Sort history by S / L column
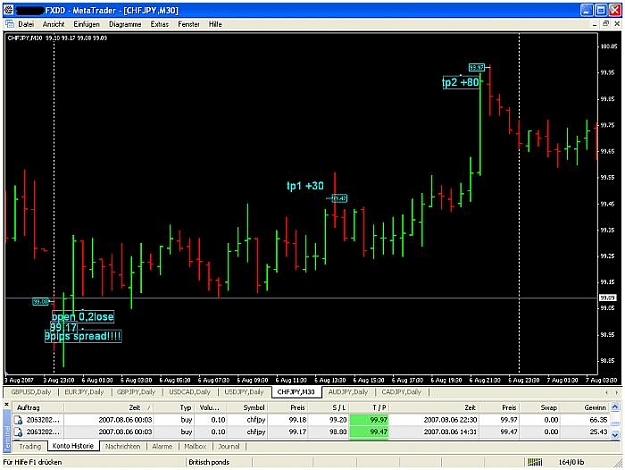625x470 pixels. click(329, 407)
